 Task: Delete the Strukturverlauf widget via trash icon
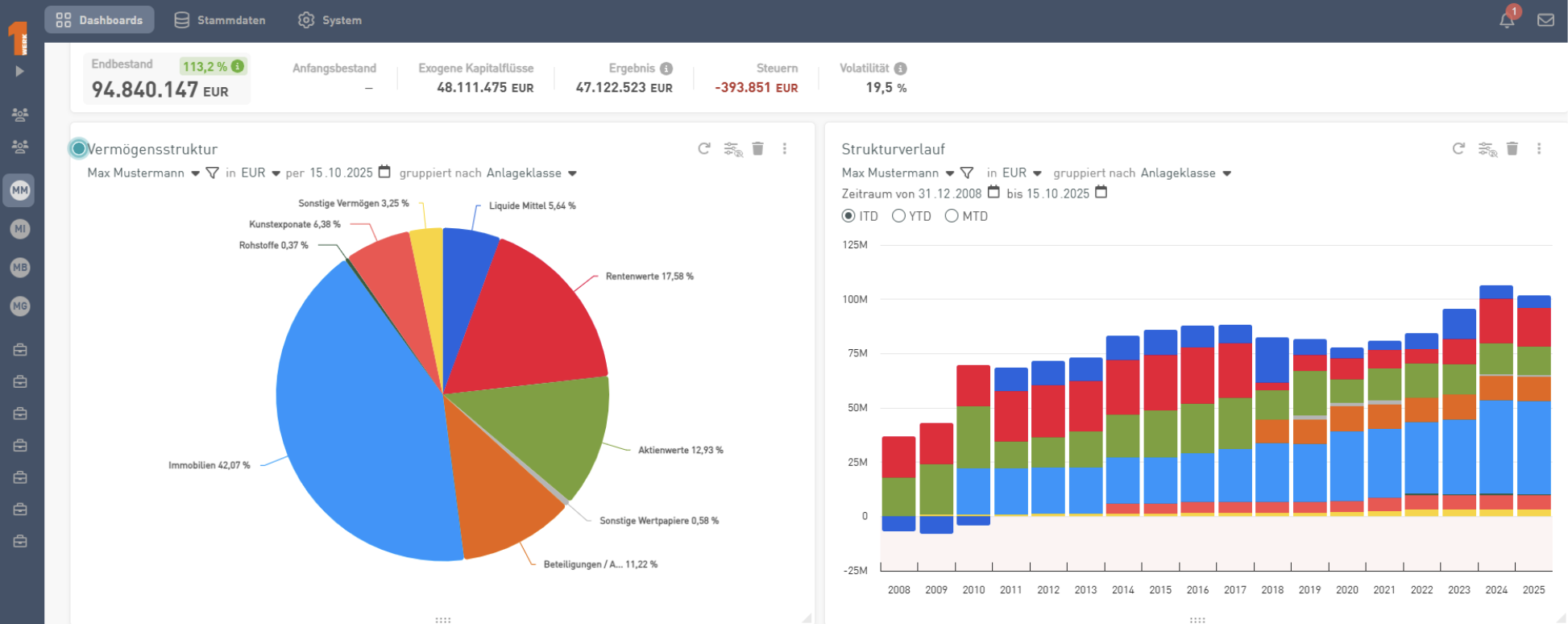point(1512,148)
